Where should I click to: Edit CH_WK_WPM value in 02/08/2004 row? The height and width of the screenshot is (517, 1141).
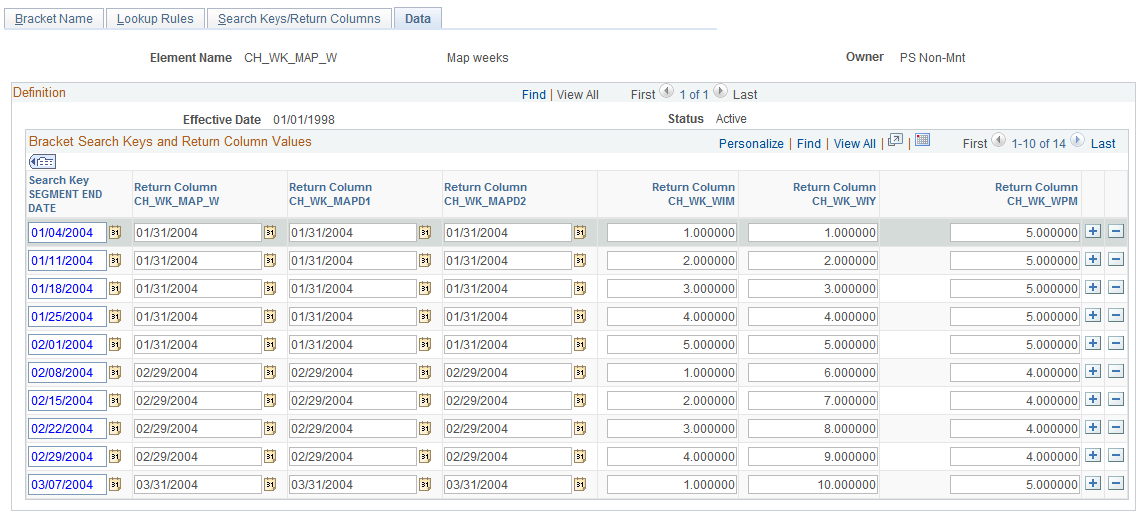click(1015, 372)
